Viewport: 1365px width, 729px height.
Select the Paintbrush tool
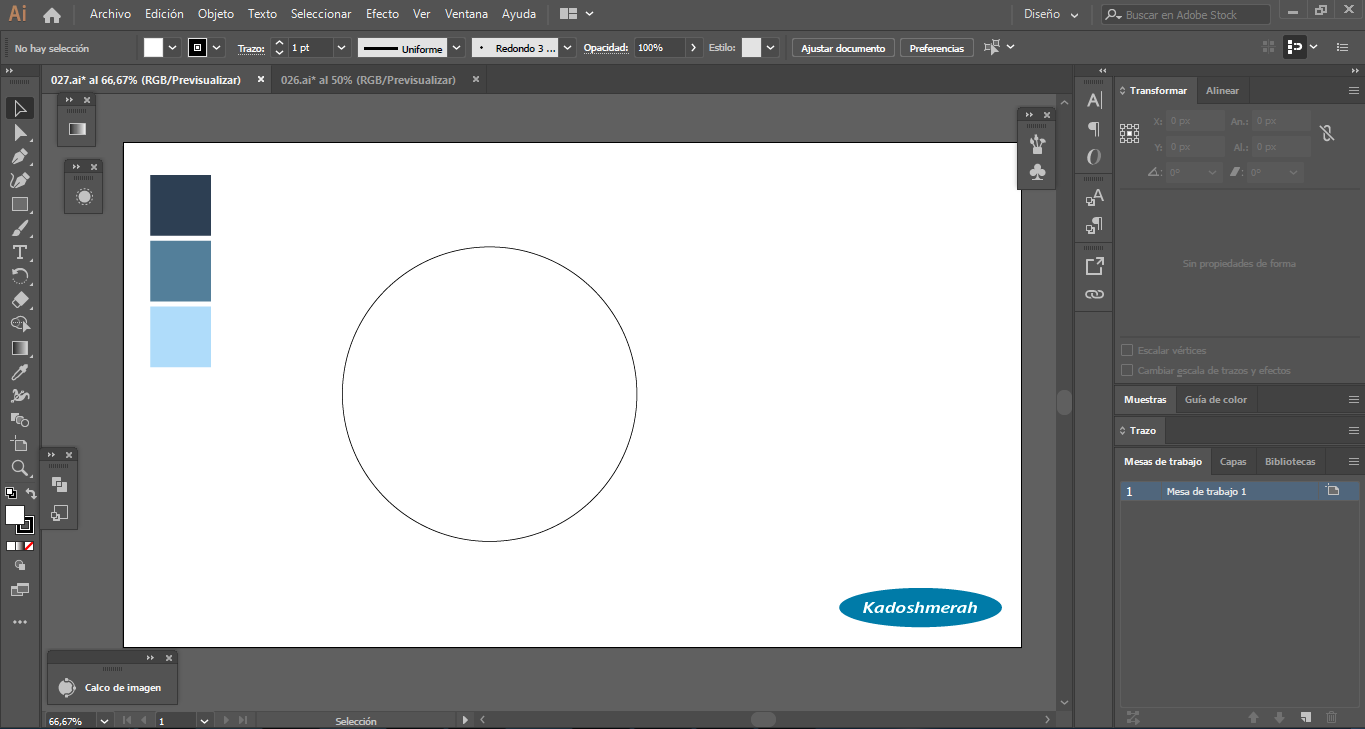coord(20,228)
